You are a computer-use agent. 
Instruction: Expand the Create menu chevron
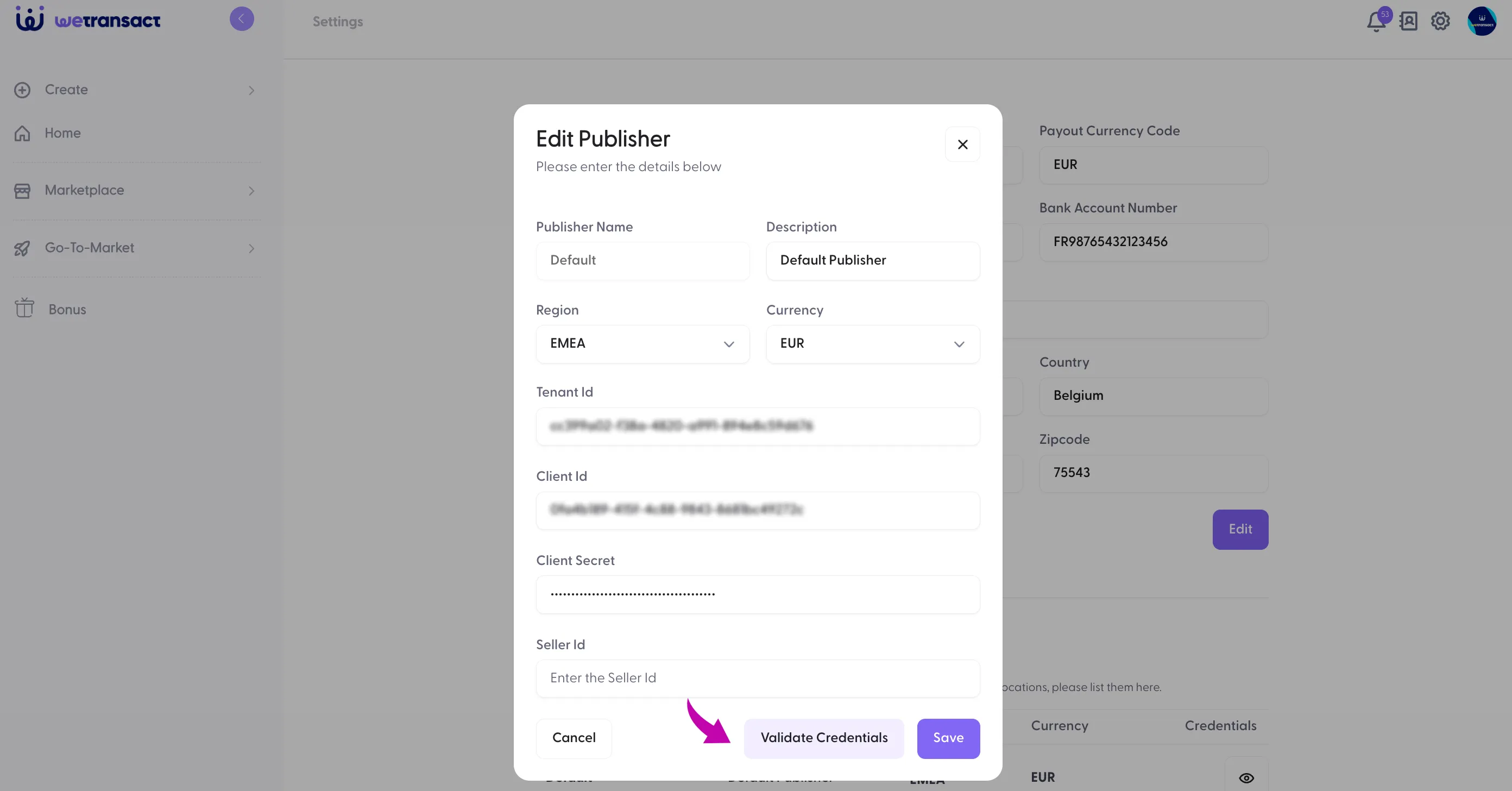coord(251,90)
